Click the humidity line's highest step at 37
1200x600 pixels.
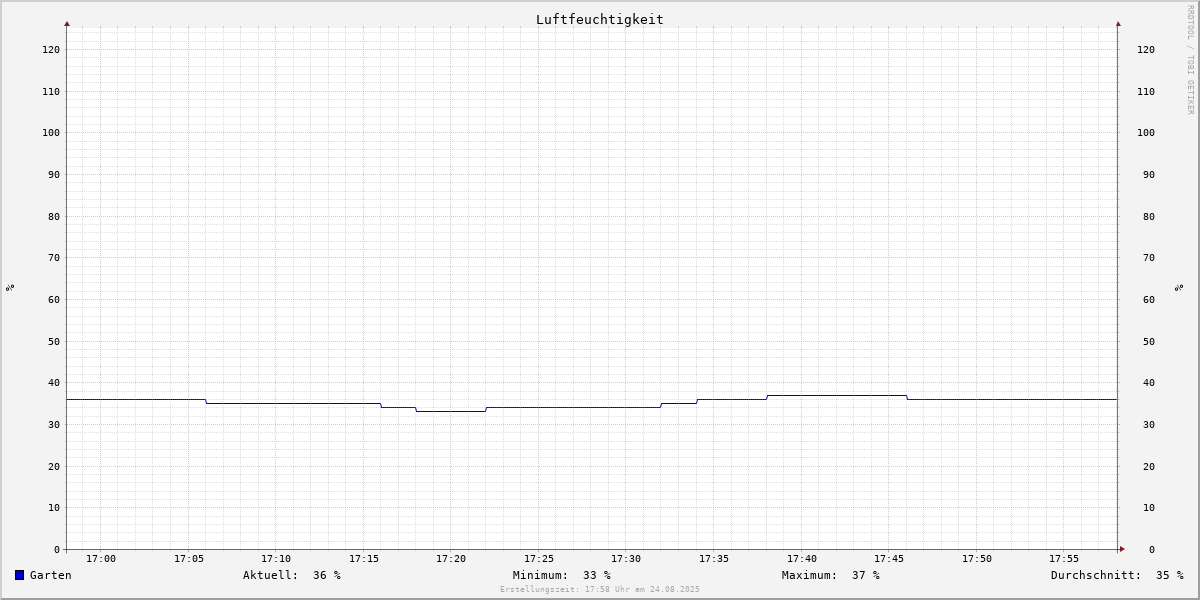(x=837, y=395)
